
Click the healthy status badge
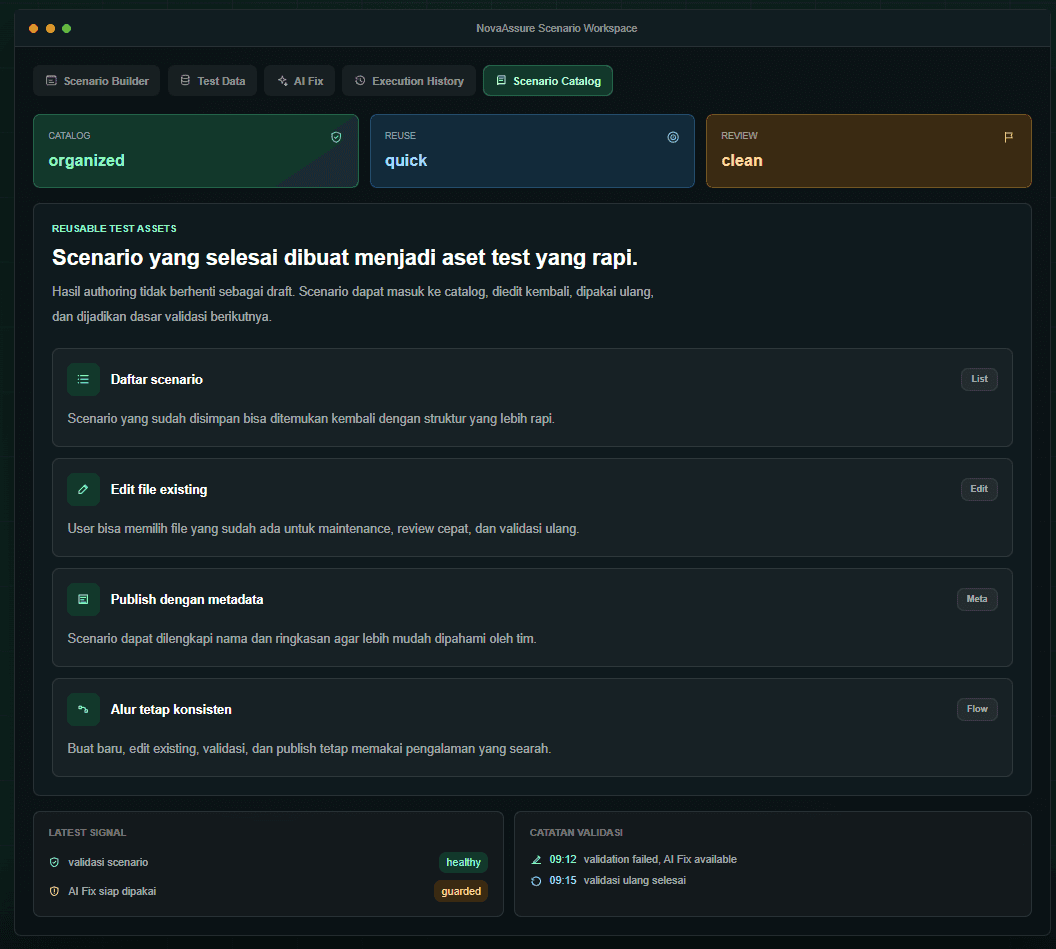coord(463,862)
